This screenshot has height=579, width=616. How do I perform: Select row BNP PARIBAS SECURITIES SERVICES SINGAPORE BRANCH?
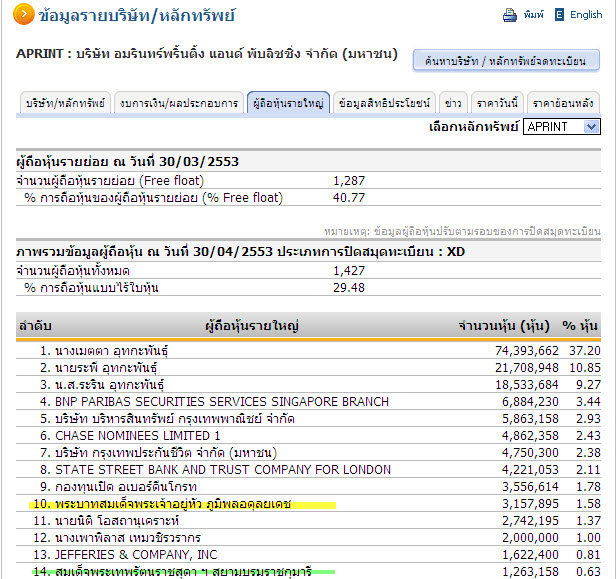point(308,401)
